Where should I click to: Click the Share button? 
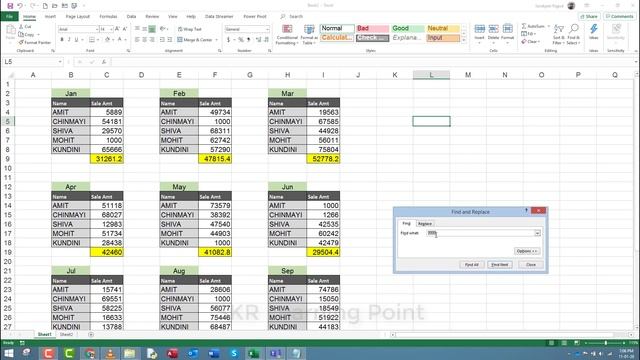click(x=589, y=16)
